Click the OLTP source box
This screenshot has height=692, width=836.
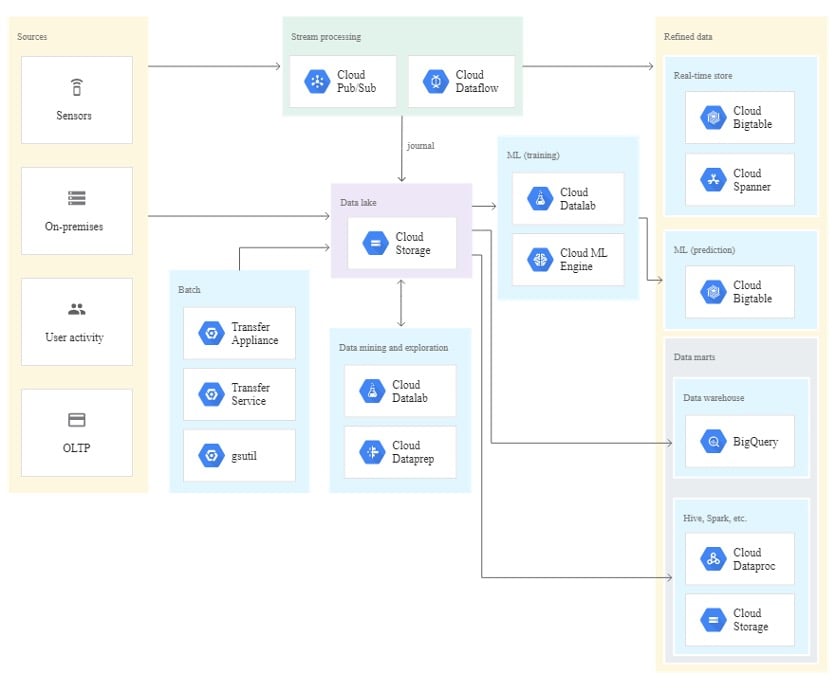[75, 432]
